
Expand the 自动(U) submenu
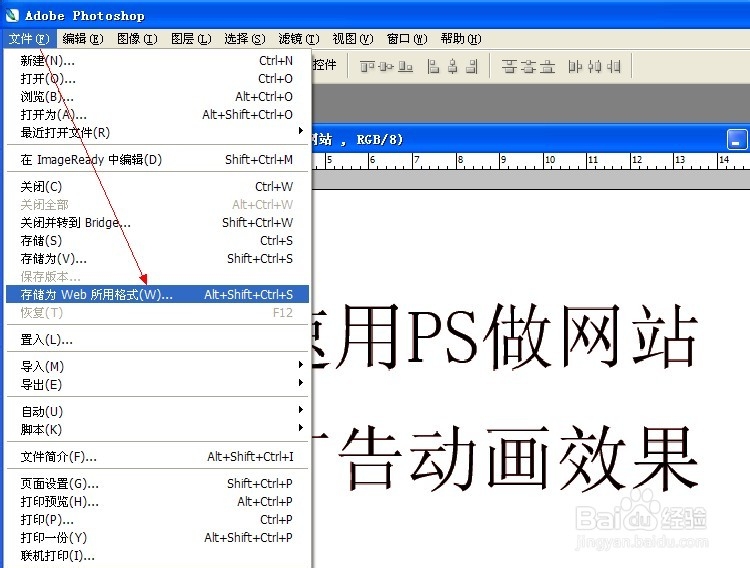coord(157,412)
